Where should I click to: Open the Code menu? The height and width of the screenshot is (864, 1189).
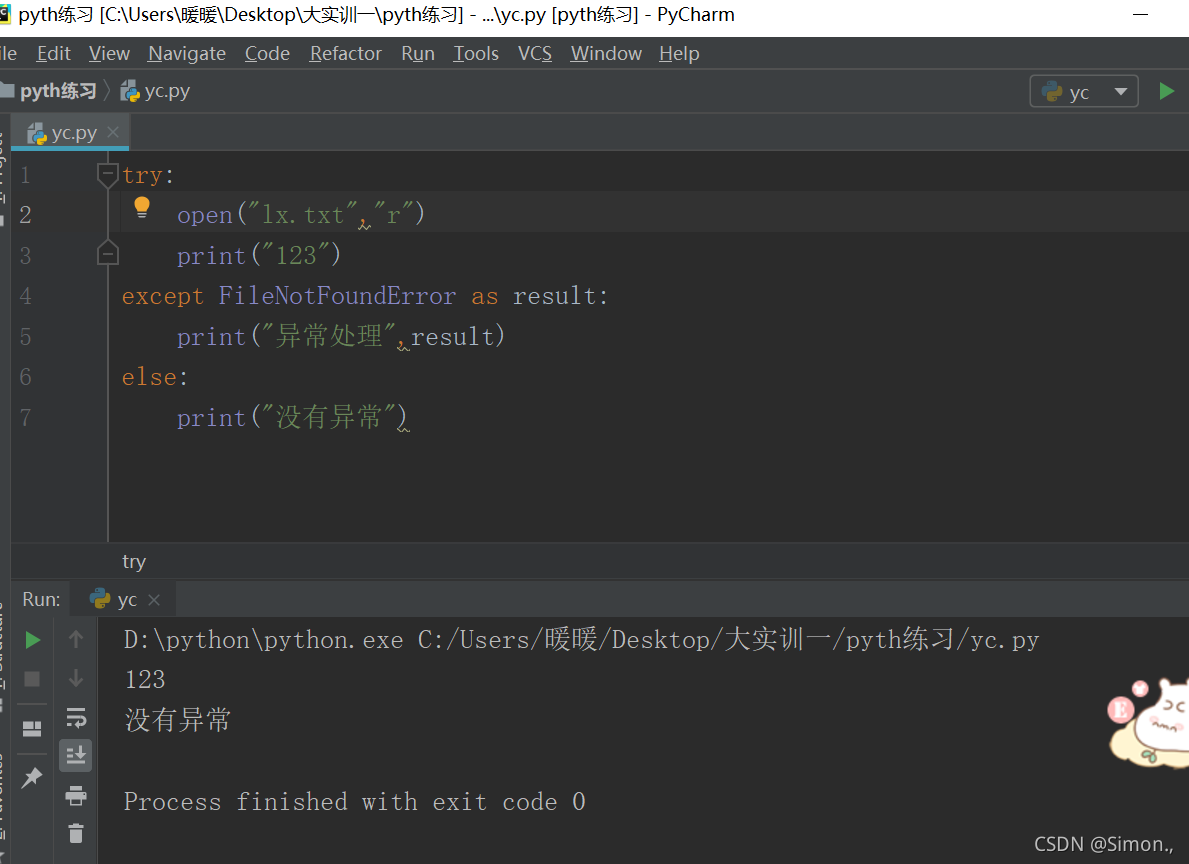[x=267, y=54]
